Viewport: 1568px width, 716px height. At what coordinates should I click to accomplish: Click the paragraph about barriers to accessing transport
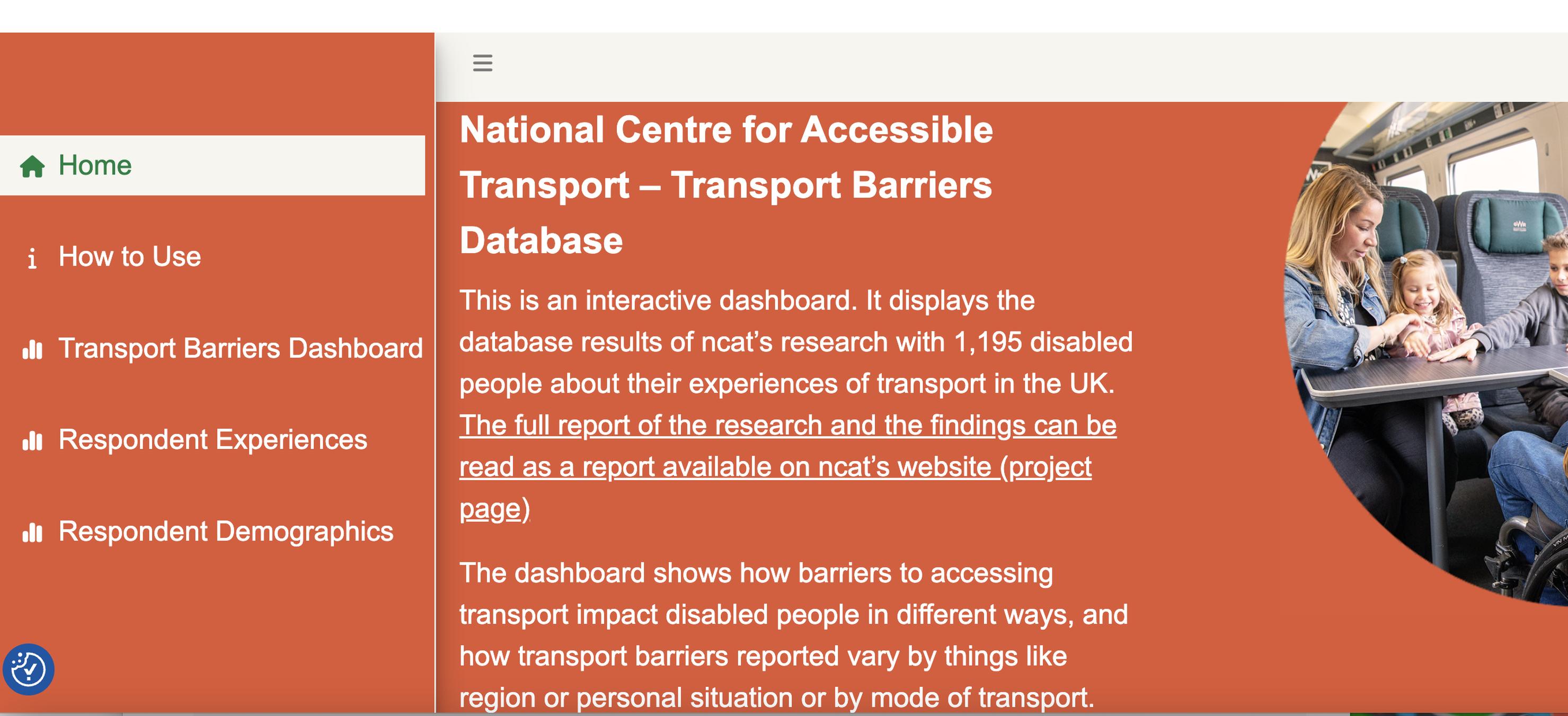pos(793,635)
